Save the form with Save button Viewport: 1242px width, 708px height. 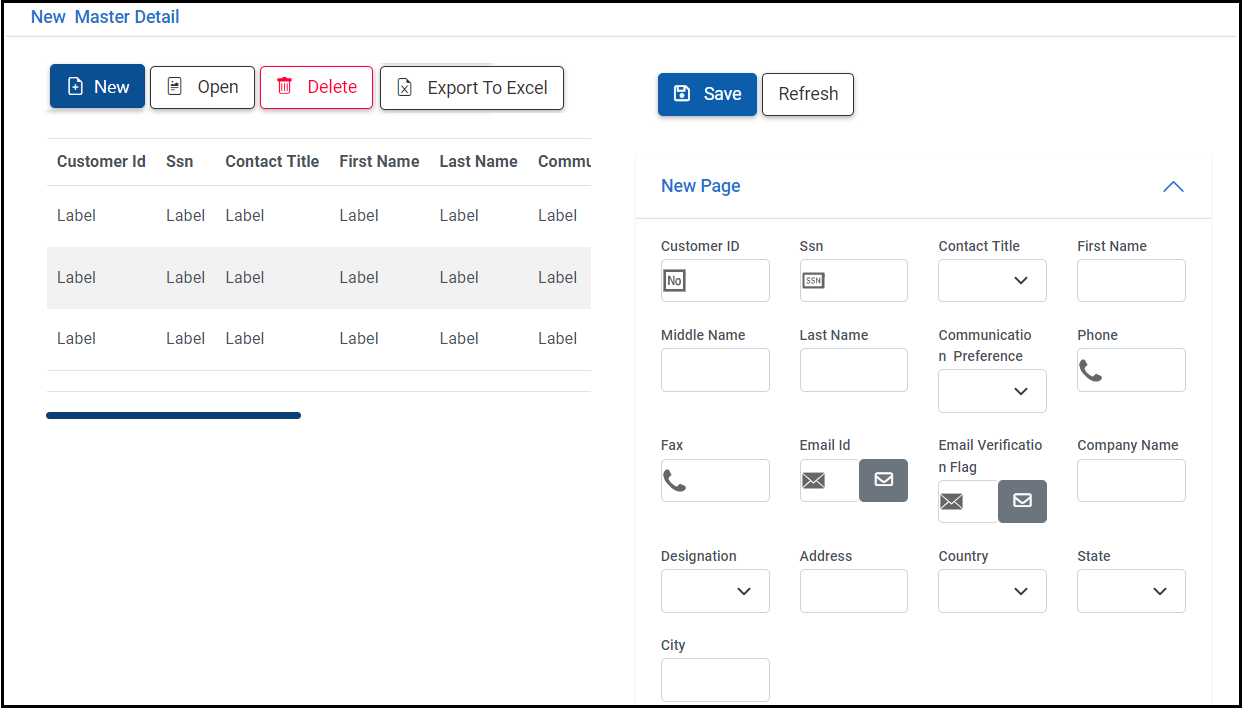click(707, 94)
